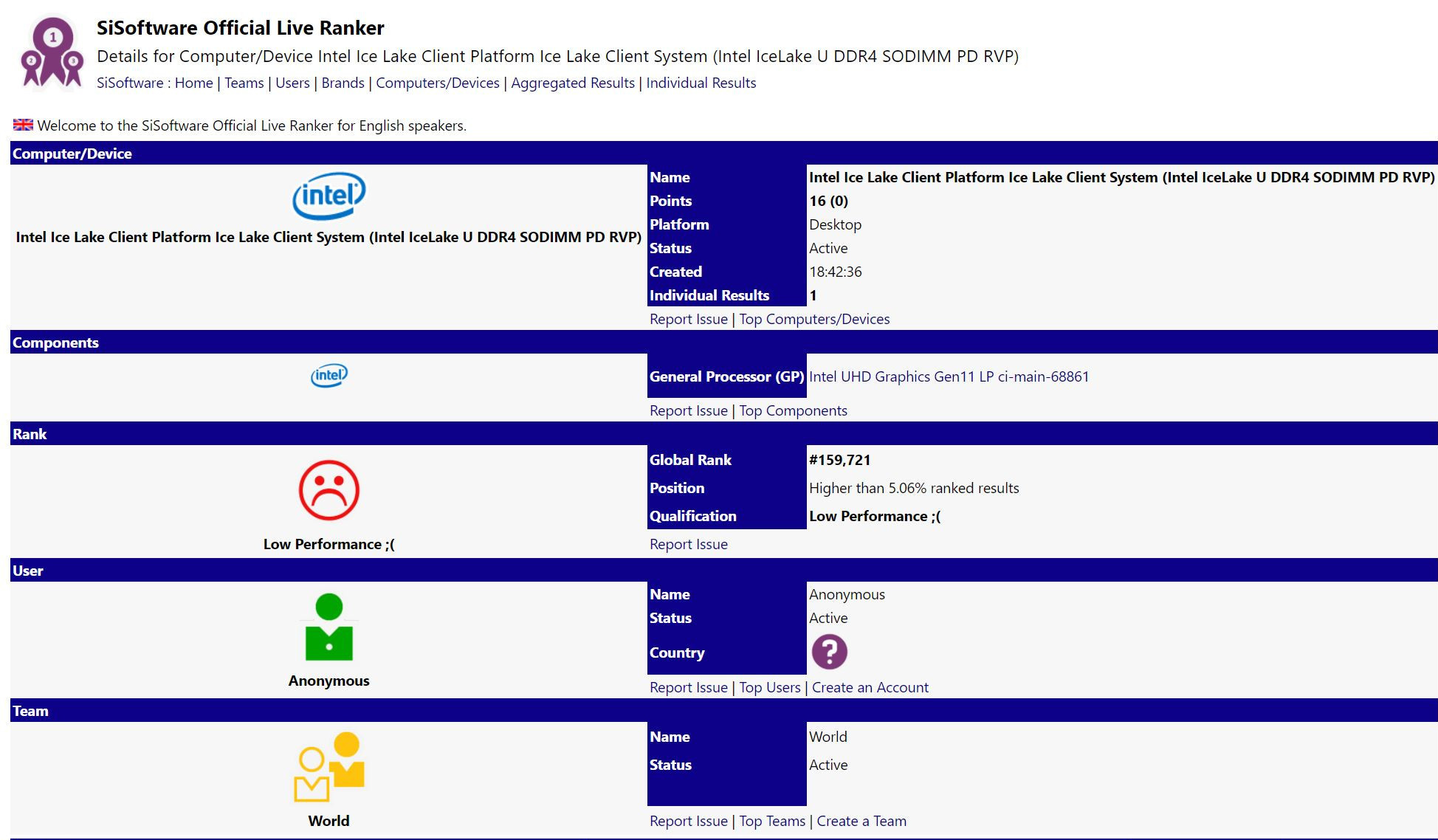The image size is (1438, 840).
Task: Click the small Intel logo under Components
Action: point(328,375)
